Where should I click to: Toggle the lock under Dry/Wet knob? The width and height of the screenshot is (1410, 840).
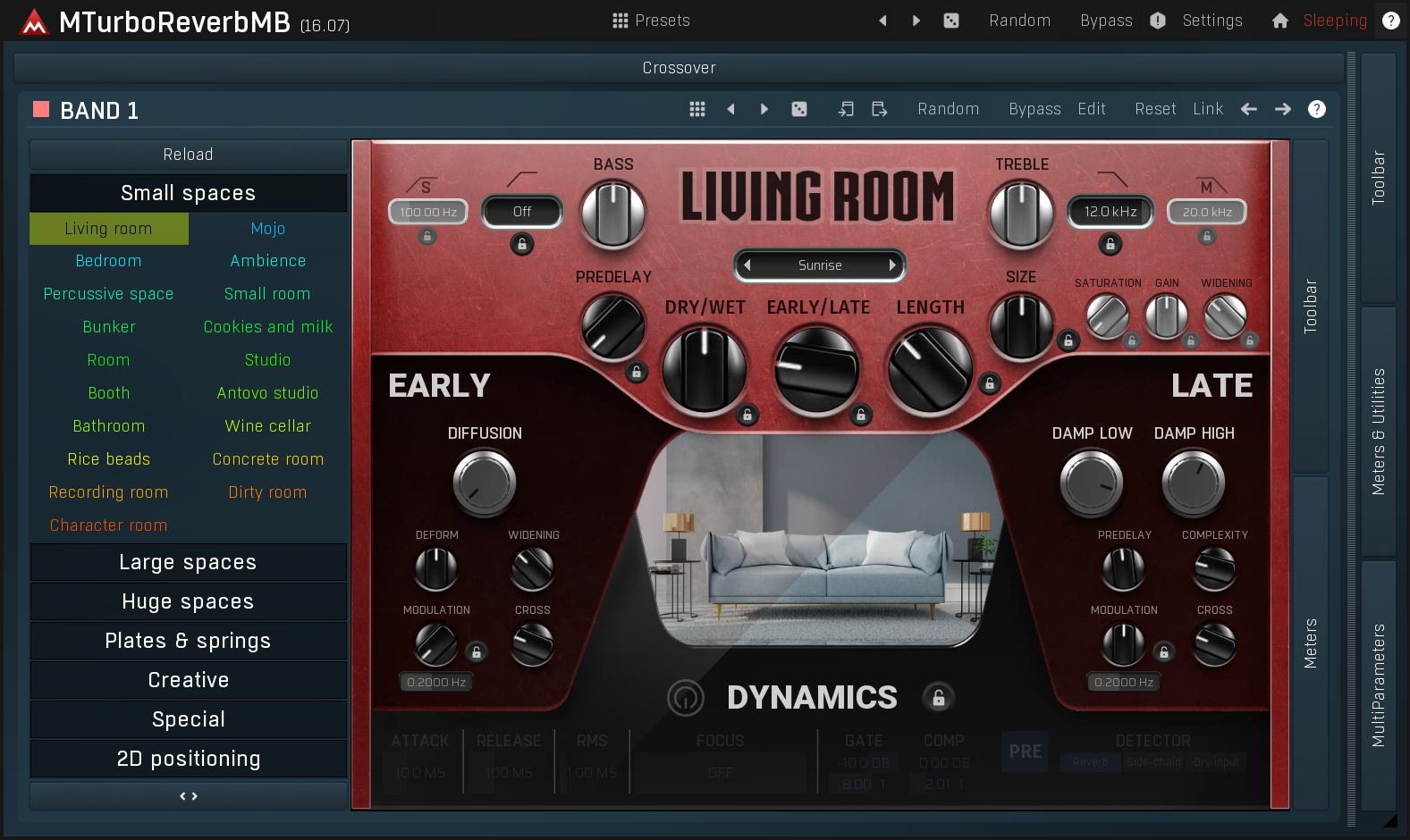click(747, 415)
